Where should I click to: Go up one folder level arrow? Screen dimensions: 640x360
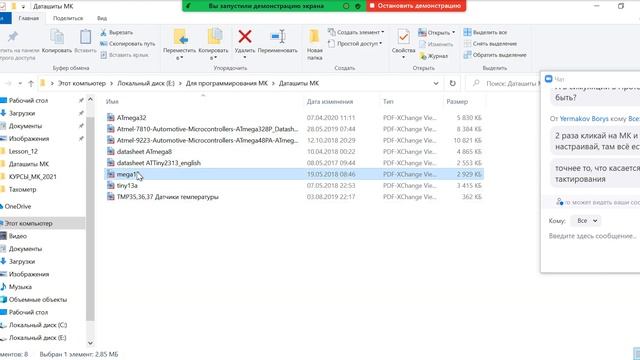pos(31,83)
